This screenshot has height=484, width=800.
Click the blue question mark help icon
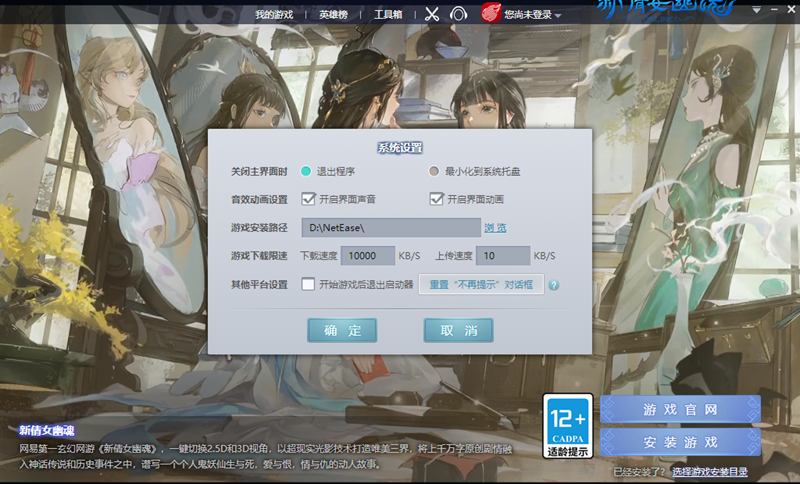(554, 285)
